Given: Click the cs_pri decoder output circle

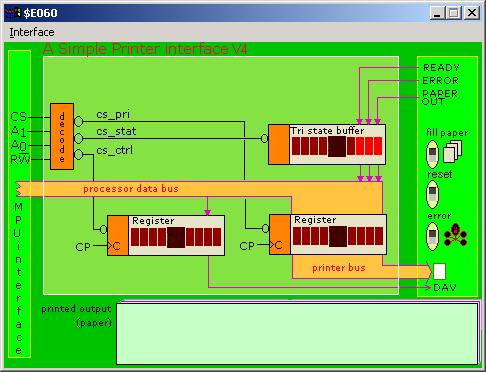Looking at the screenshot, I should 78,121.
